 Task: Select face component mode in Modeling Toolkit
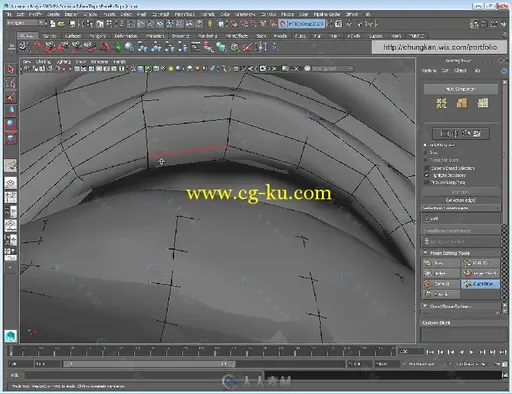(x=482, y=103)
